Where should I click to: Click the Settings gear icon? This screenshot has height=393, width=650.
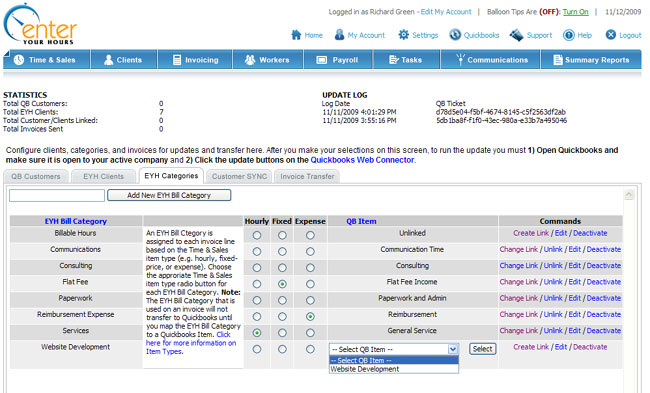tap(403, 35)
